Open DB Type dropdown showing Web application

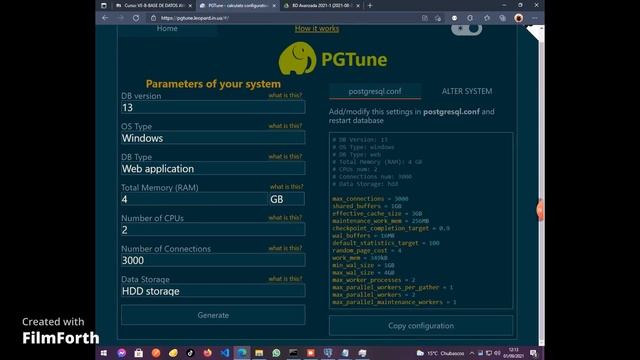213,169
